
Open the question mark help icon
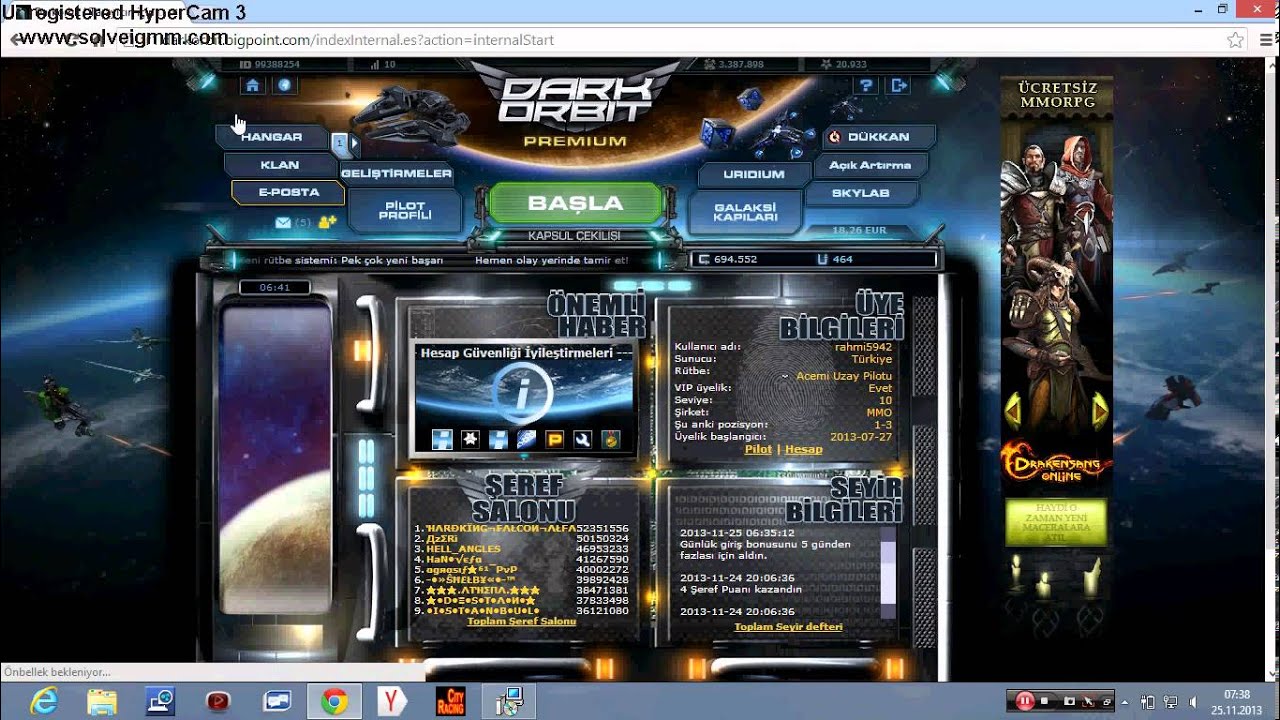867,86
